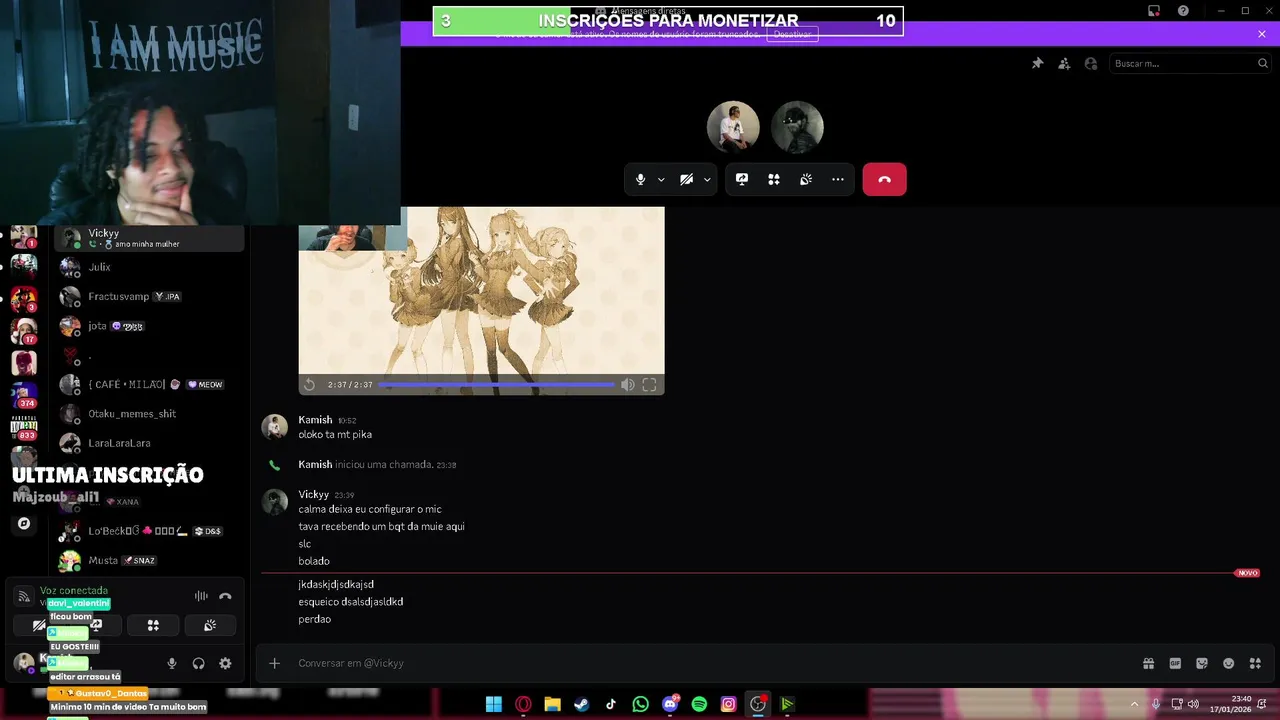
Task: Open the LaraLaraLara direct message
Action: pos(149,443)
